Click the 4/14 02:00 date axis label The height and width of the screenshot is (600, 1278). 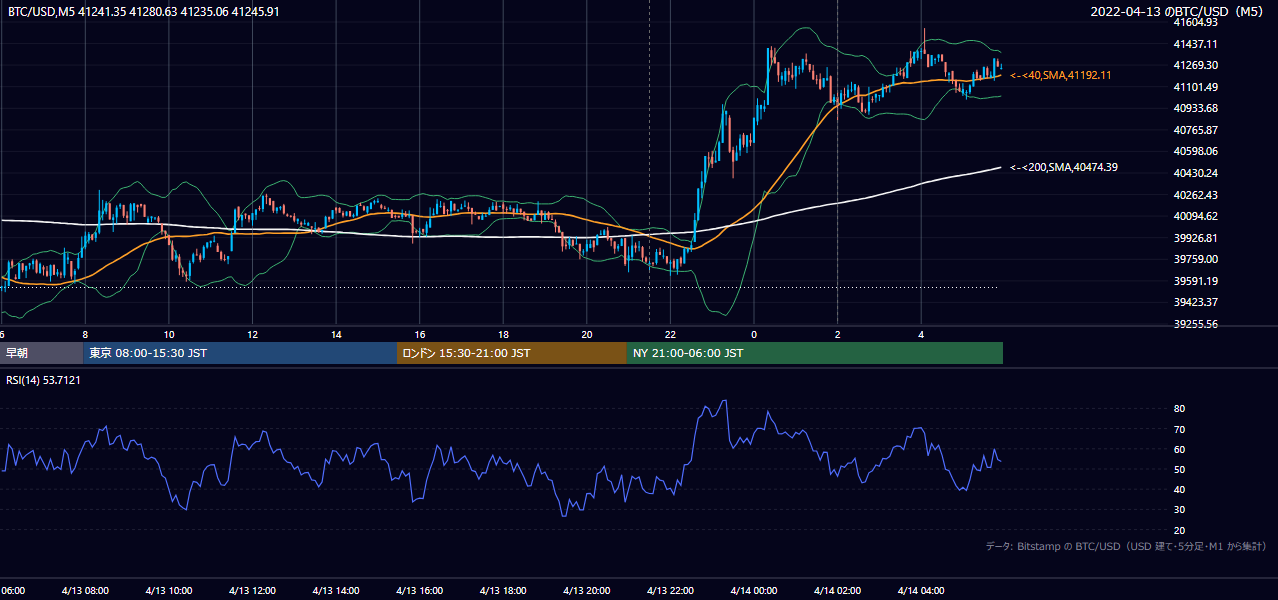click(x=837, y=590)
